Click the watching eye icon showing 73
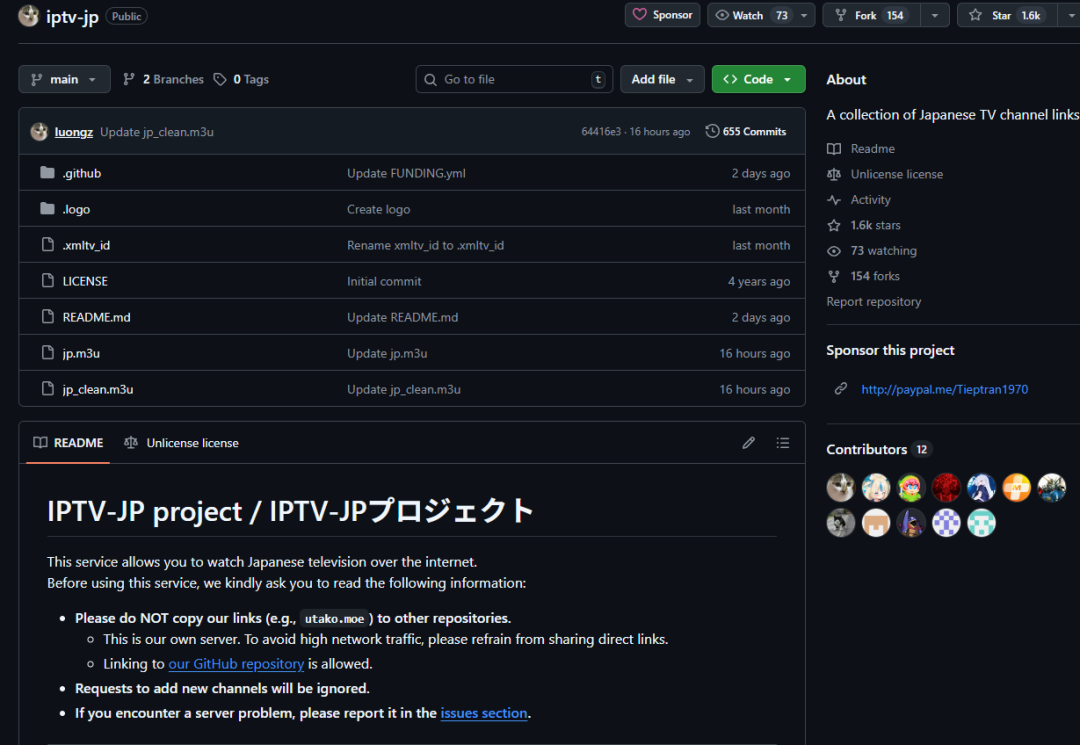 (833, 250)
